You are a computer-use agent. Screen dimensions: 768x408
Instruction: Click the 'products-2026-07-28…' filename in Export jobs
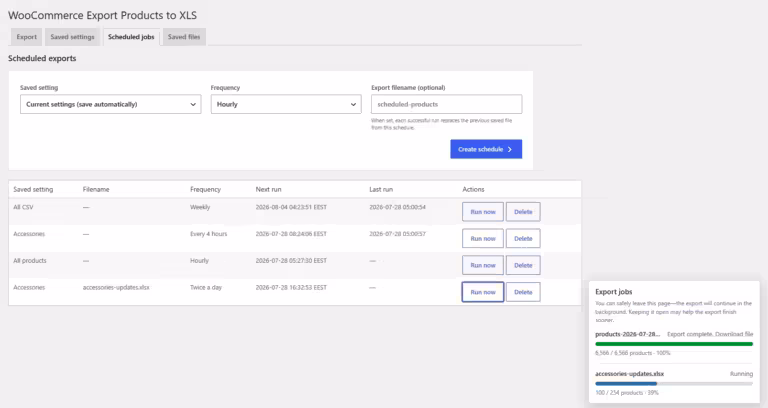(x=628, y=334)
